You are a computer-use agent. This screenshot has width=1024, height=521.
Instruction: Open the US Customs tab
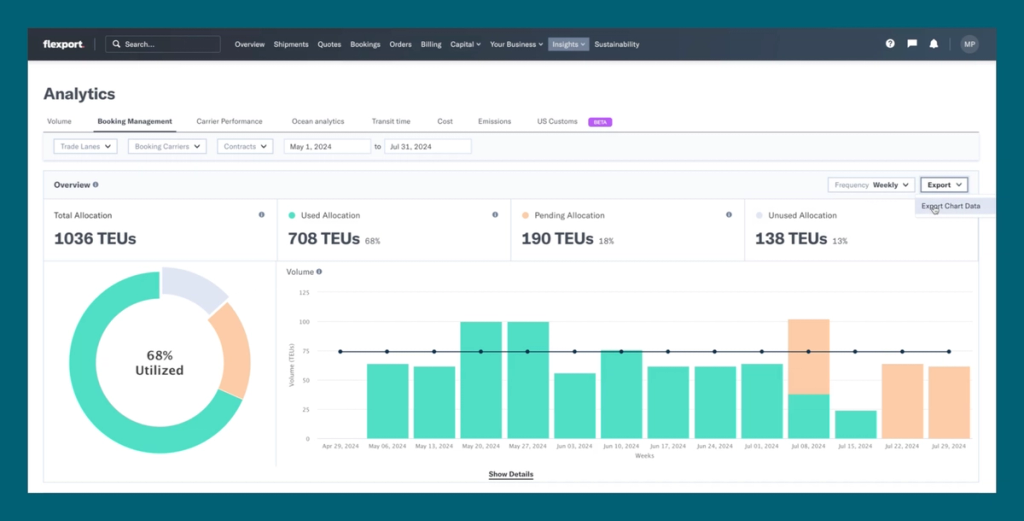coord(557,121)
